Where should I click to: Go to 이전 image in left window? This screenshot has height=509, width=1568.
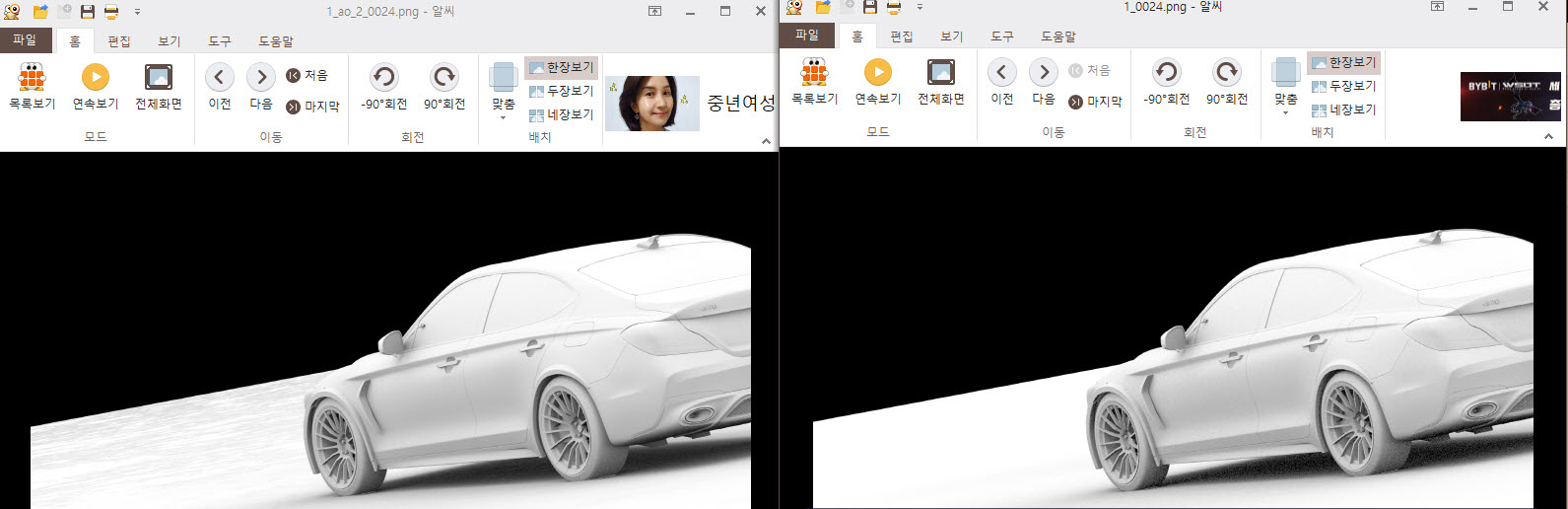(x=220, y=86)
